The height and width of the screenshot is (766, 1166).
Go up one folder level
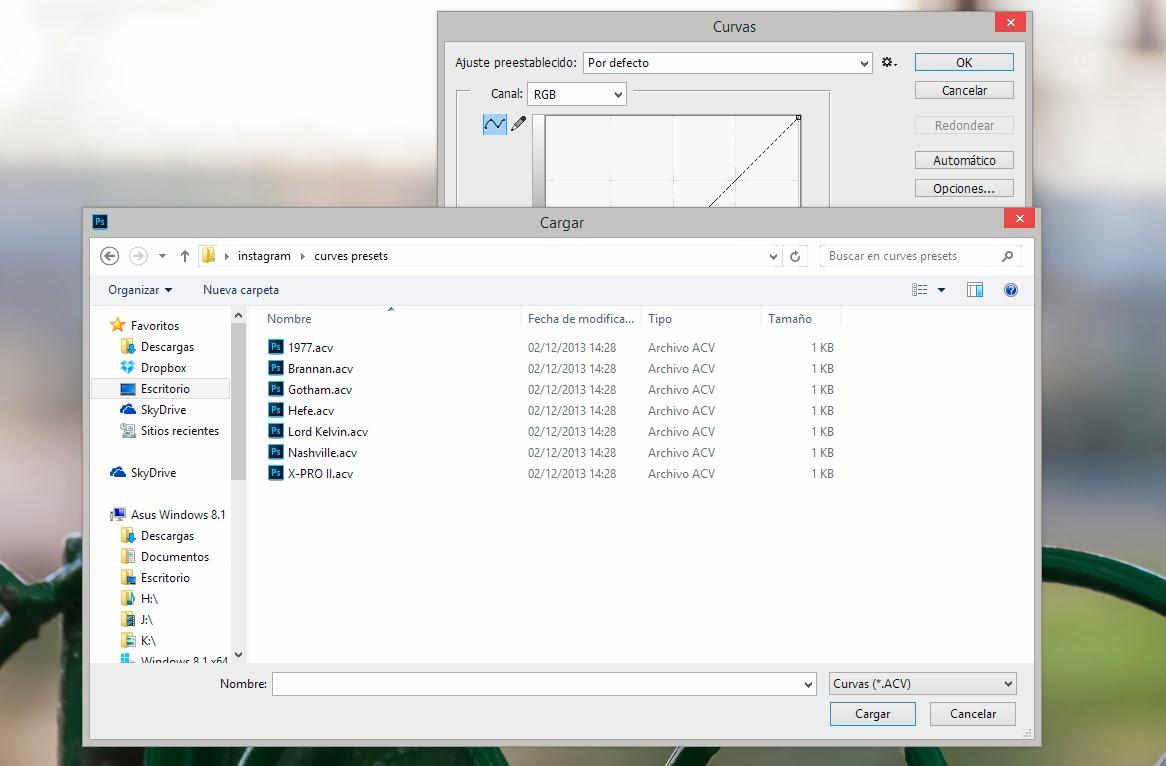click(184, 256)
